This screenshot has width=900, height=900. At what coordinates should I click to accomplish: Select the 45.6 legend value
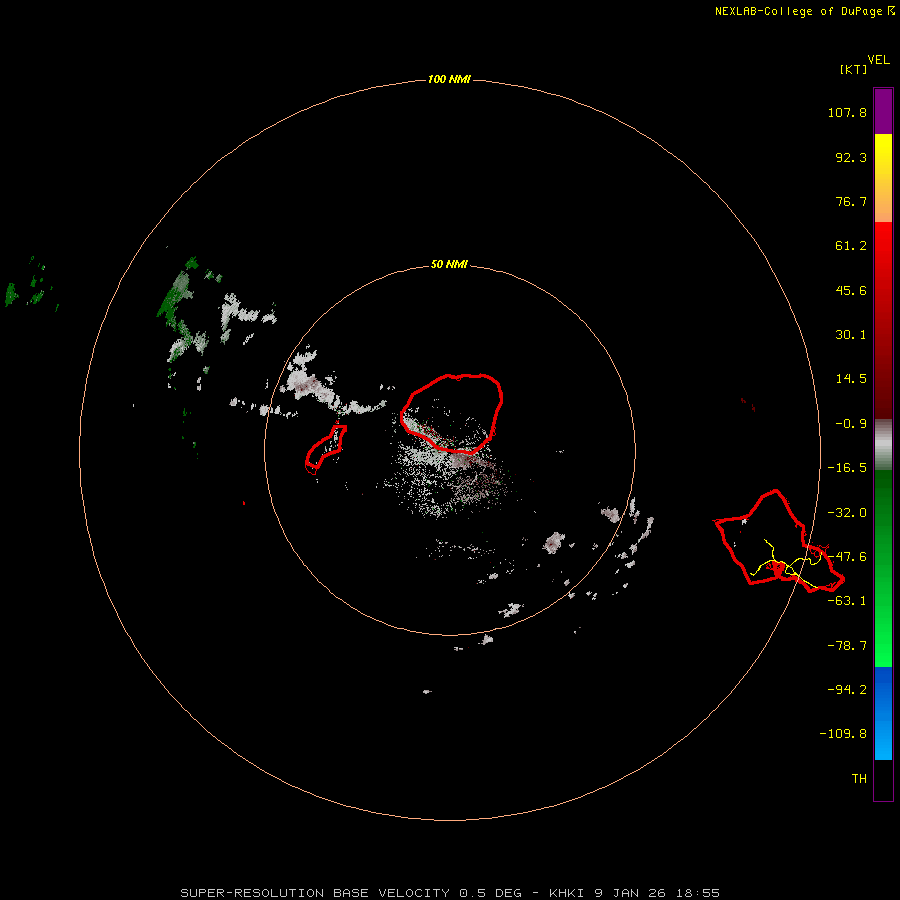pyautogui.click(x=851, y=290)
